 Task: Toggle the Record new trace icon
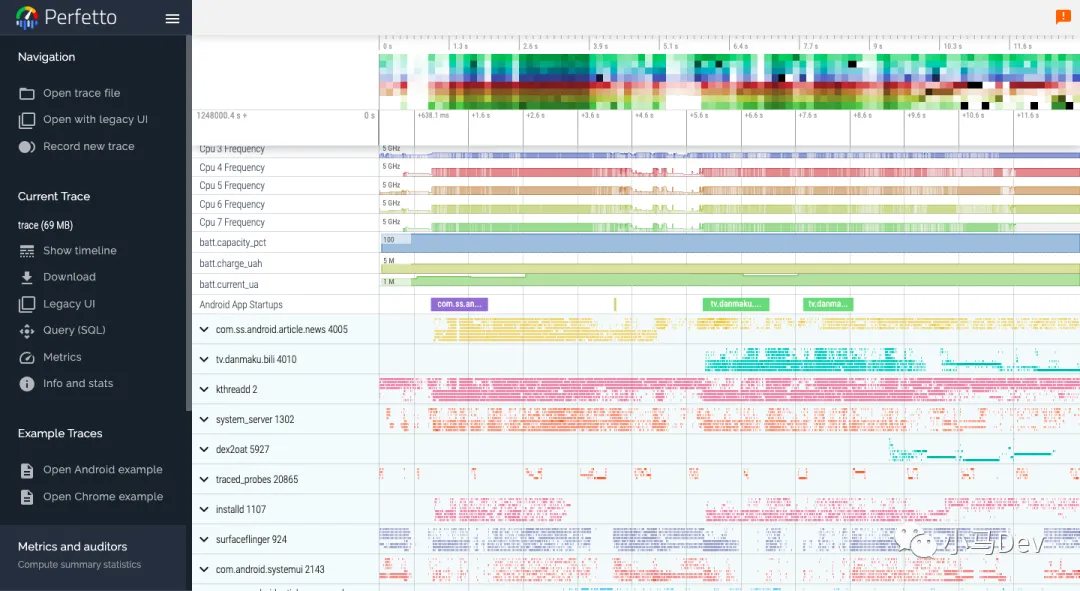pyautogui.click(x=27, y=147)
